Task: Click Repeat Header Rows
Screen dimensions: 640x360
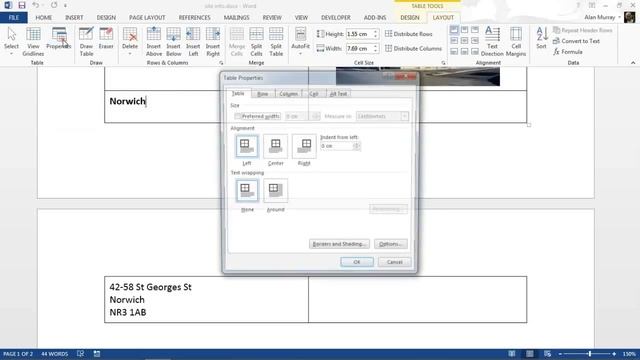Action: [582, 30]
